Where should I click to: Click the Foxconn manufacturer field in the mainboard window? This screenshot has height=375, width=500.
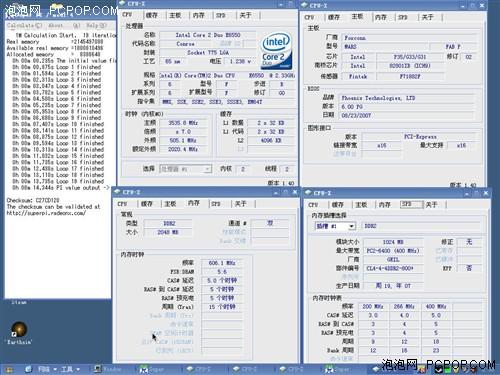pos(409,38)
